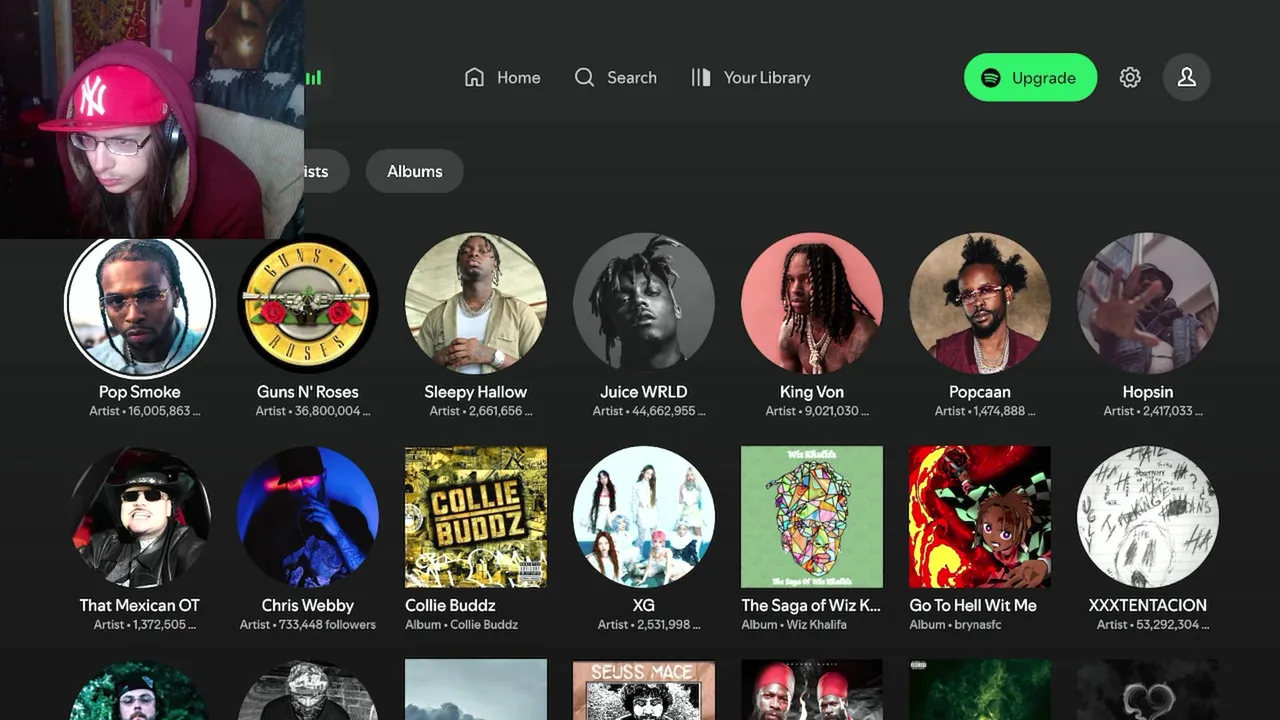Viewport: 1280px width, 720px height.
Task: Open XXXTENTACION artist picture
Action: click(1148, 517)
